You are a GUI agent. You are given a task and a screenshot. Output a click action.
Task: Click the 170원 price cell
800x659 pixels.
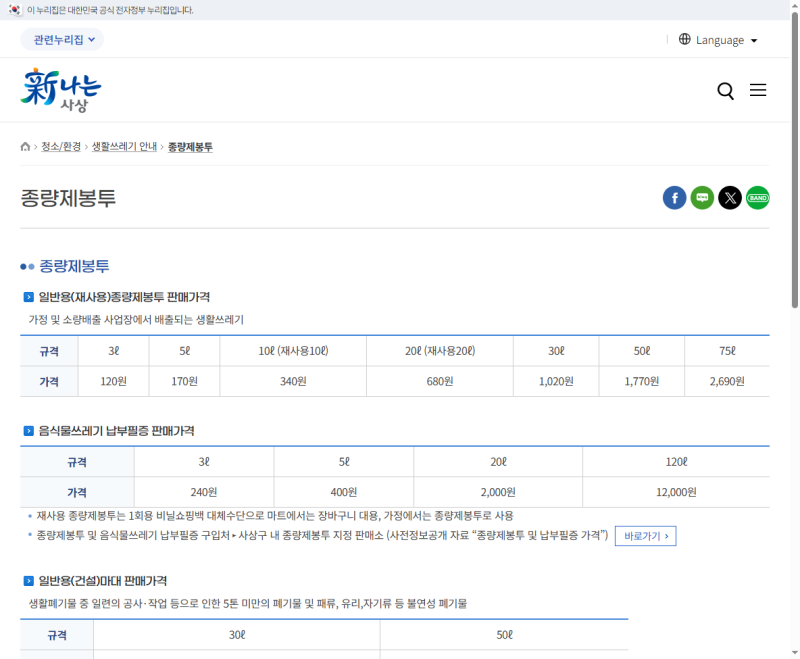184,382
